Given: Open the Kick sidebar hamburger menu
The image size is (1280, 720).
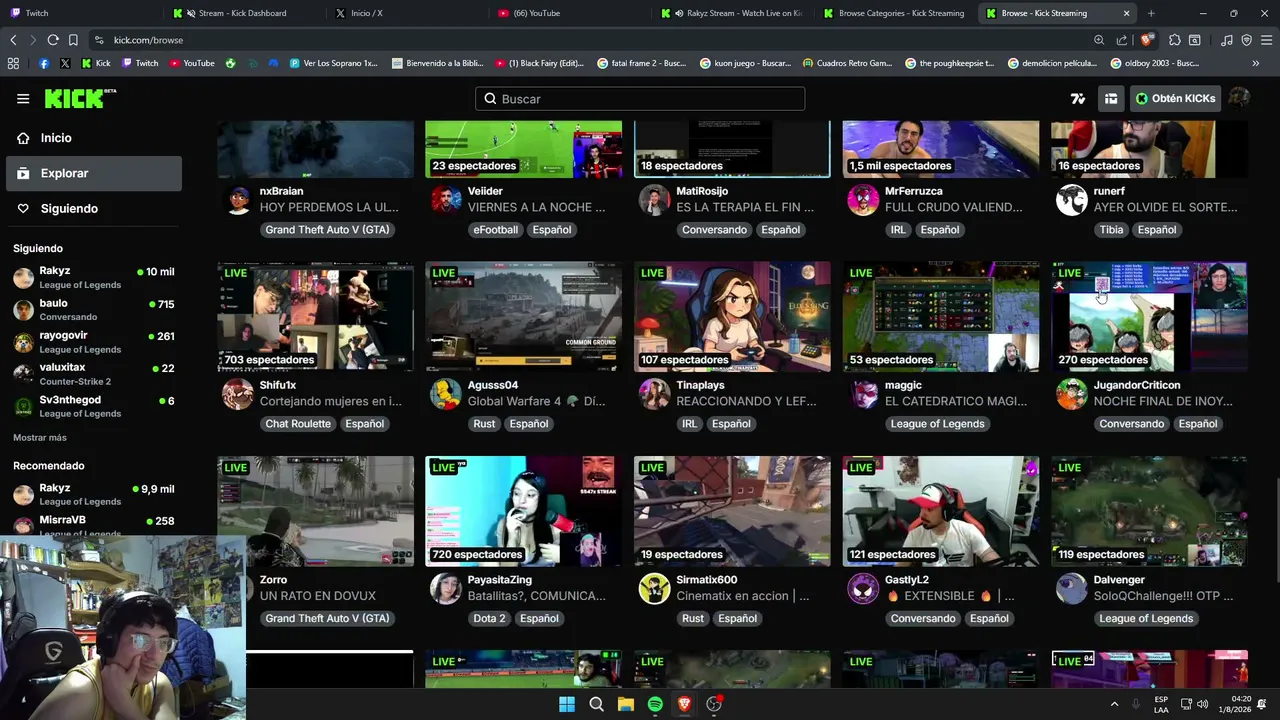Looking at the screenshot, I should coord(23,99).
